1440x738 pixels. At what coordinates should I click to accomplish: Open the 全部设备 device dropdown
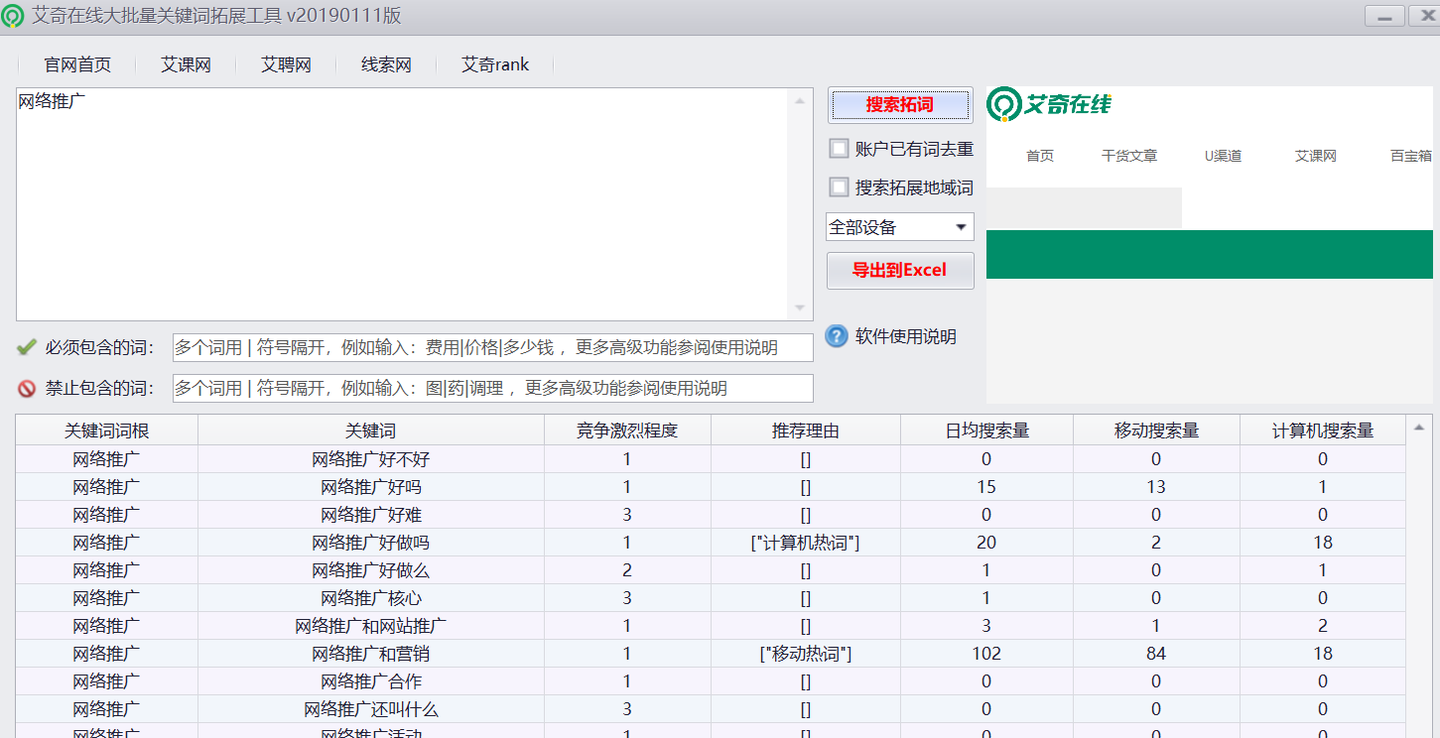[x=900, y=227]
